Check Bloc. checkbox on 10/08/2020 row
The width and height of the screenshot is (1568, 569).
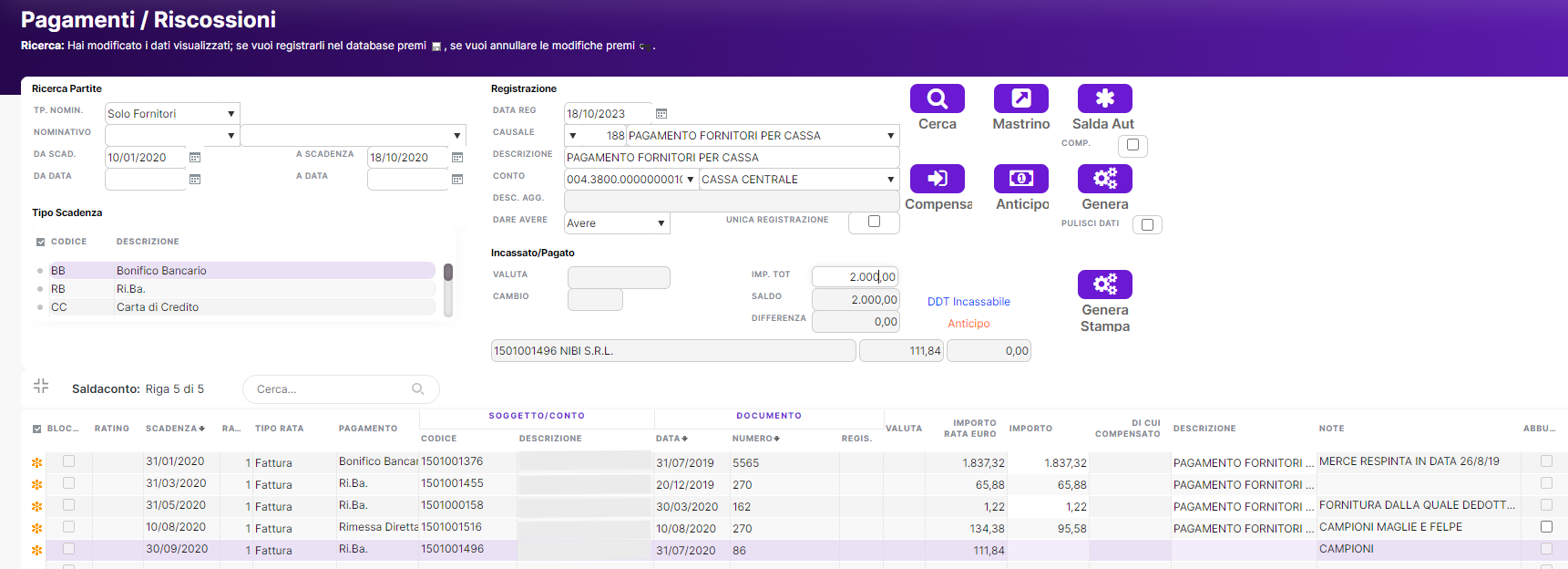click(x=68, y=527)
